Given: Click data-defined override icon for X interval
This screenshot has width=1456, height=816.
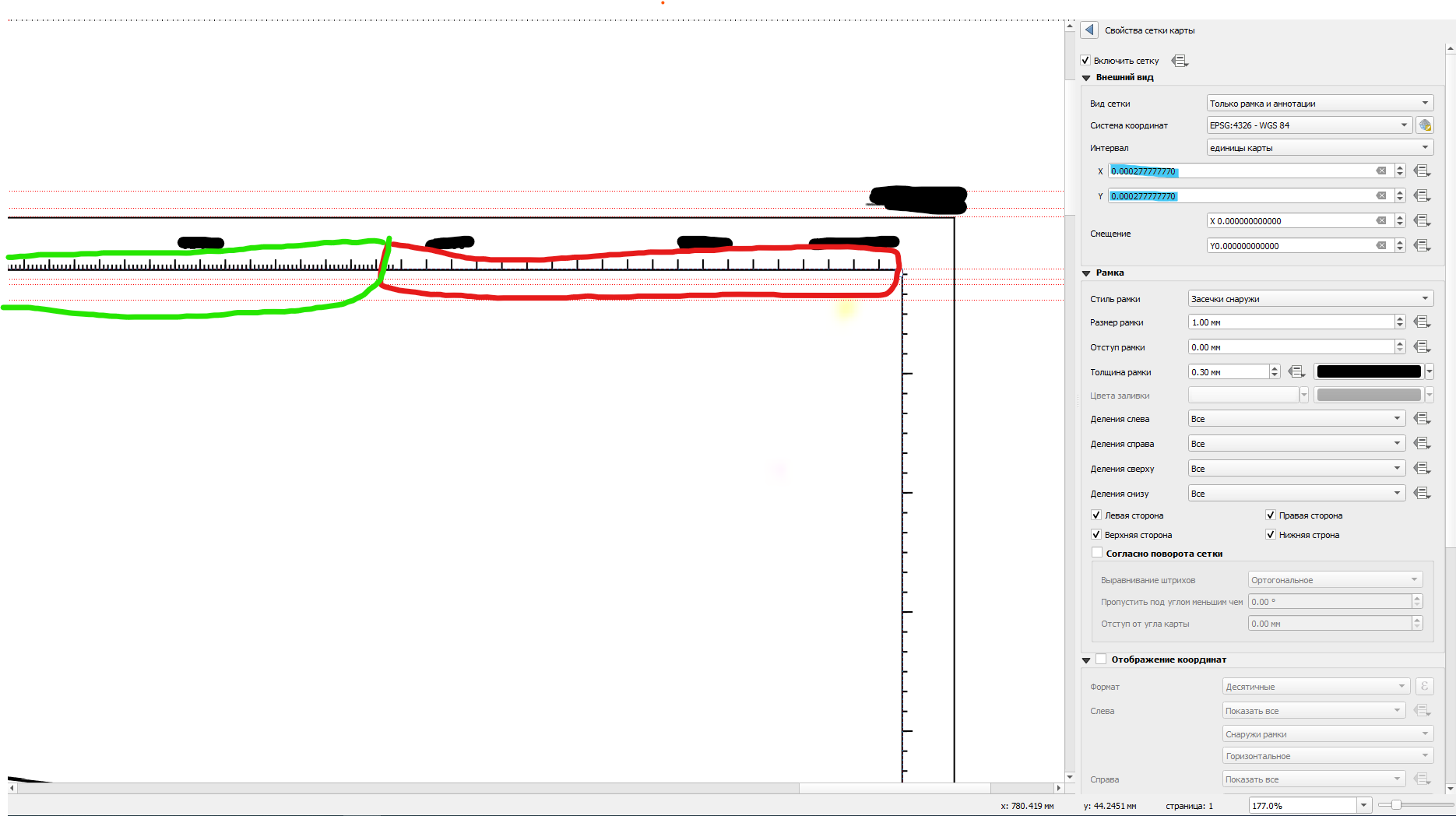Looking at the screenshot, I should coord(1422,171).
